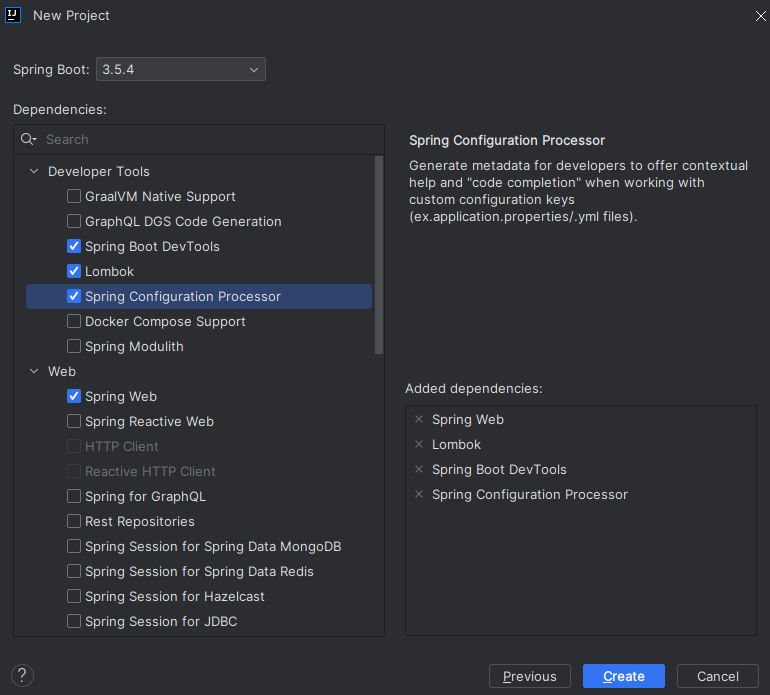Focus the dependency Search field
This screenshot has height=695, width=770.
click(199, 139)
